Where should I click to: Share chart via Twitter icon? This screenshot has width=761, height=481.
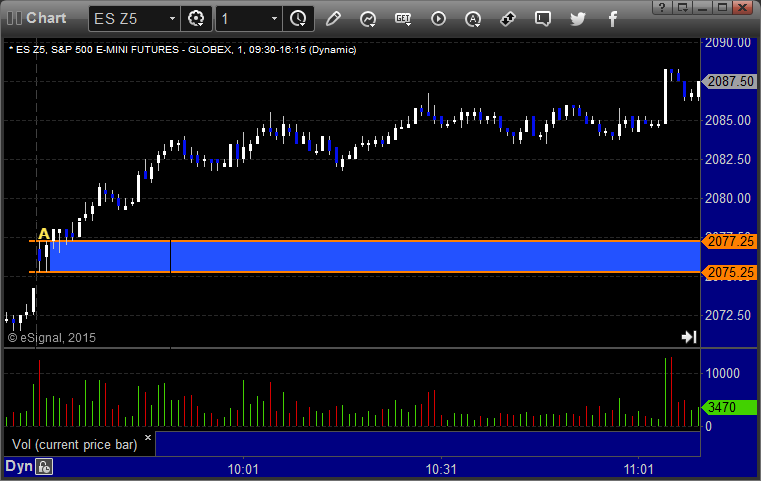(578, 19)
